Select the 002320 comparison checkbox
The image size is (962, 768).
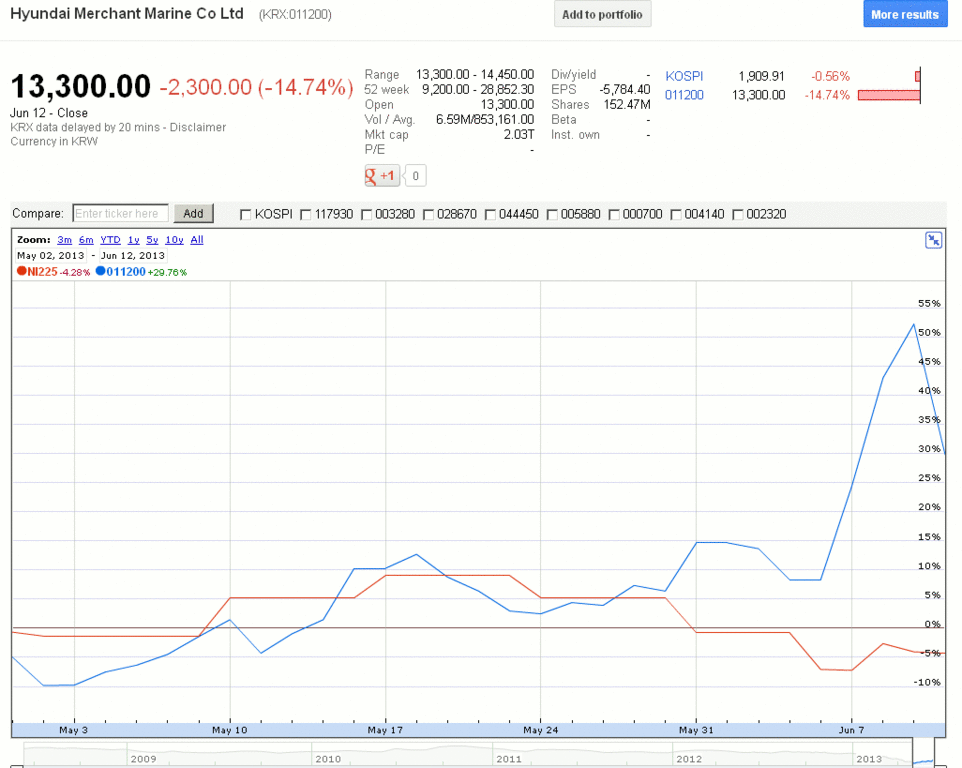click(x=738, y=214)
